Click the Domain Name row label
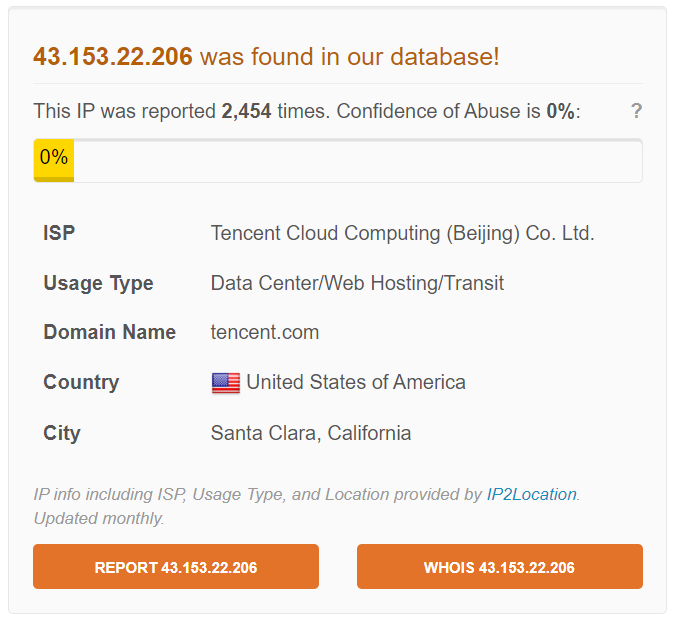The height and width of the screenshot is (625, 676). (109, 333)
